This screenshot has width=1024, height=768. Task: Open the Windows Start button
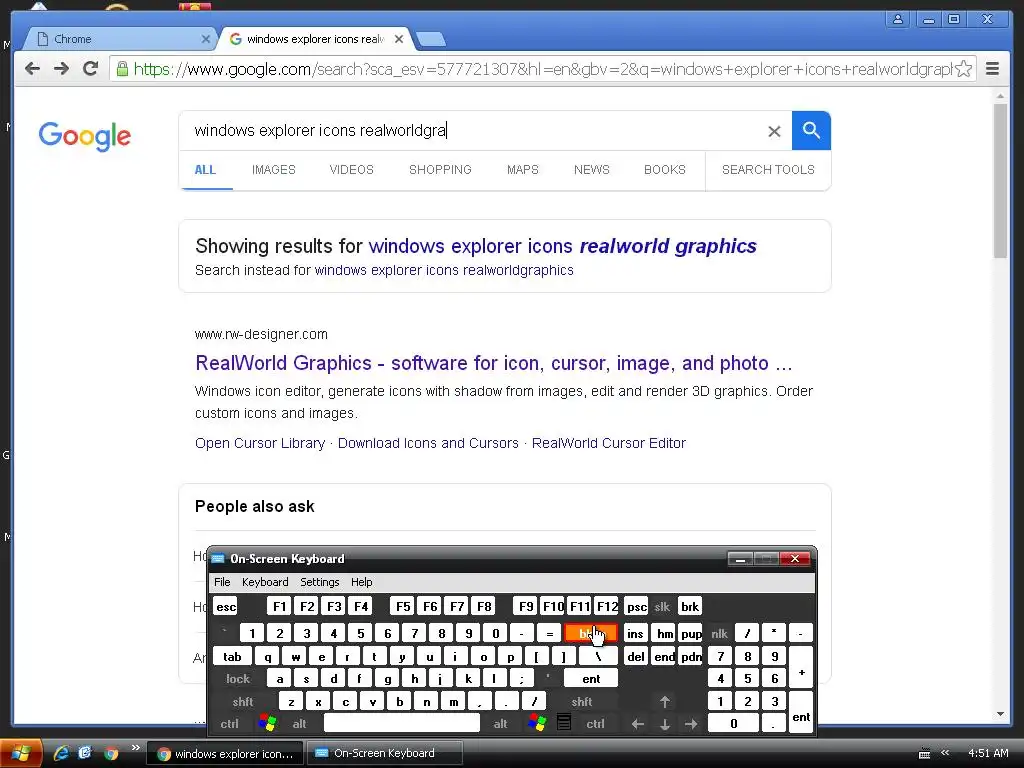pyautogui.click(x=21, y=753)
